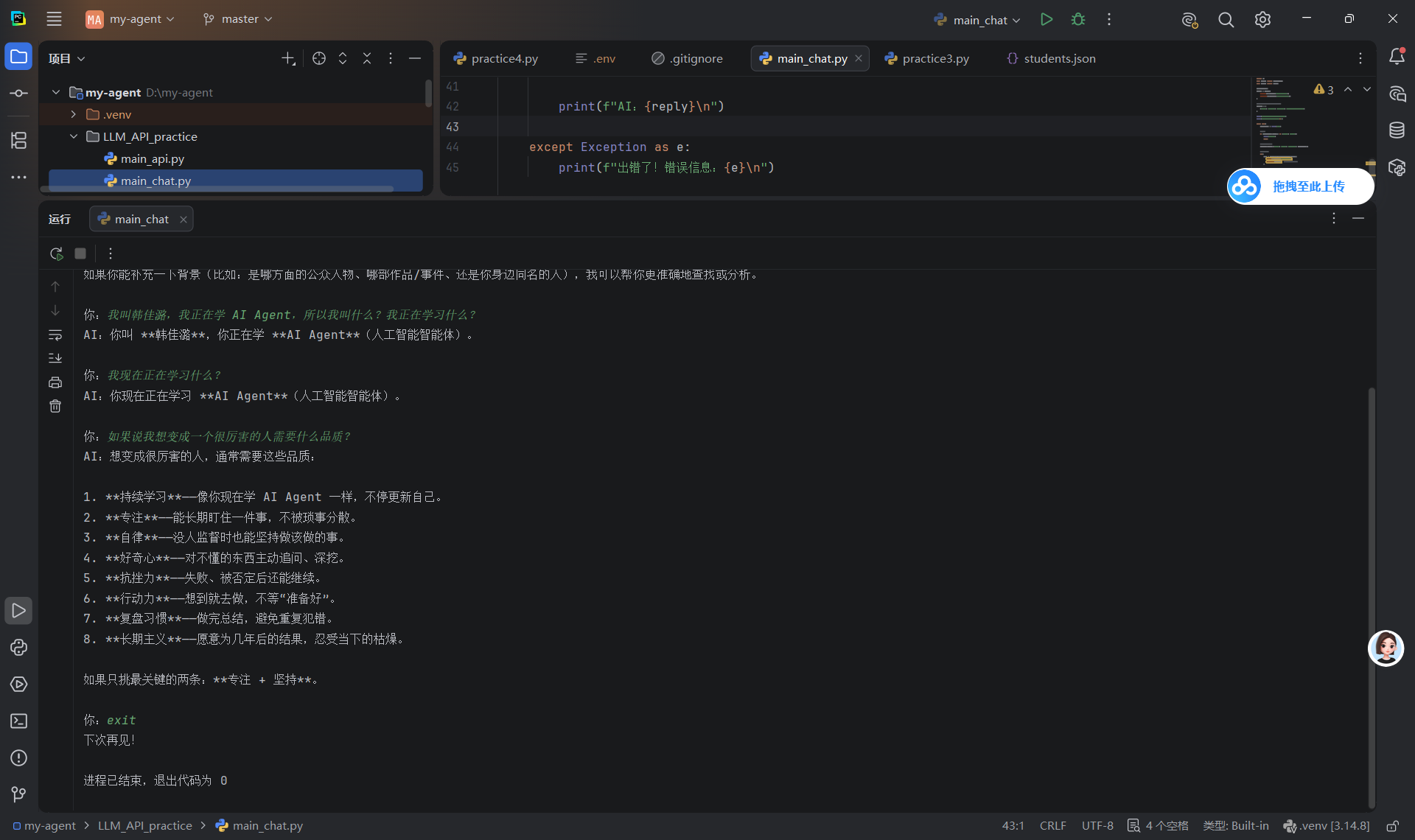Image resolution: width=1415 pixels, height=840 pixels.
Task: Switch to practice3.py editor tab
Action: [927, 58]
